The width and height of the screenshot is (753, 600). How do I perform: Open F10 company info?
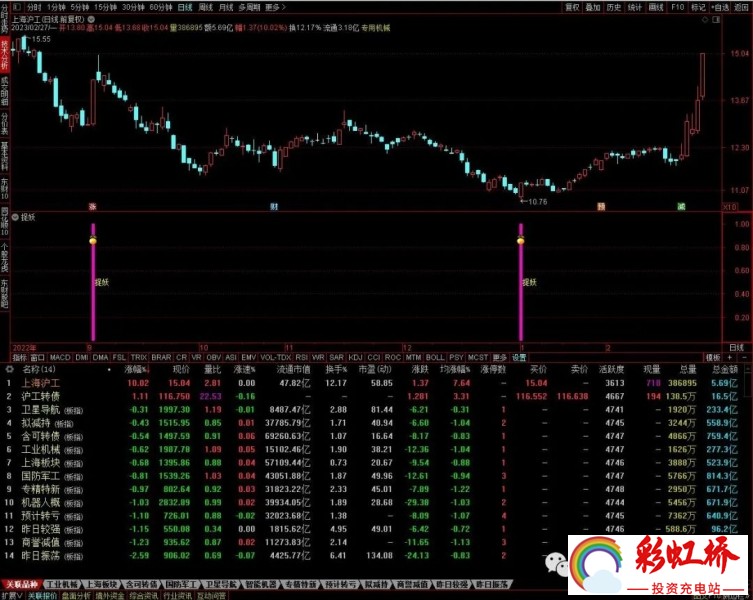pos(678,7)
